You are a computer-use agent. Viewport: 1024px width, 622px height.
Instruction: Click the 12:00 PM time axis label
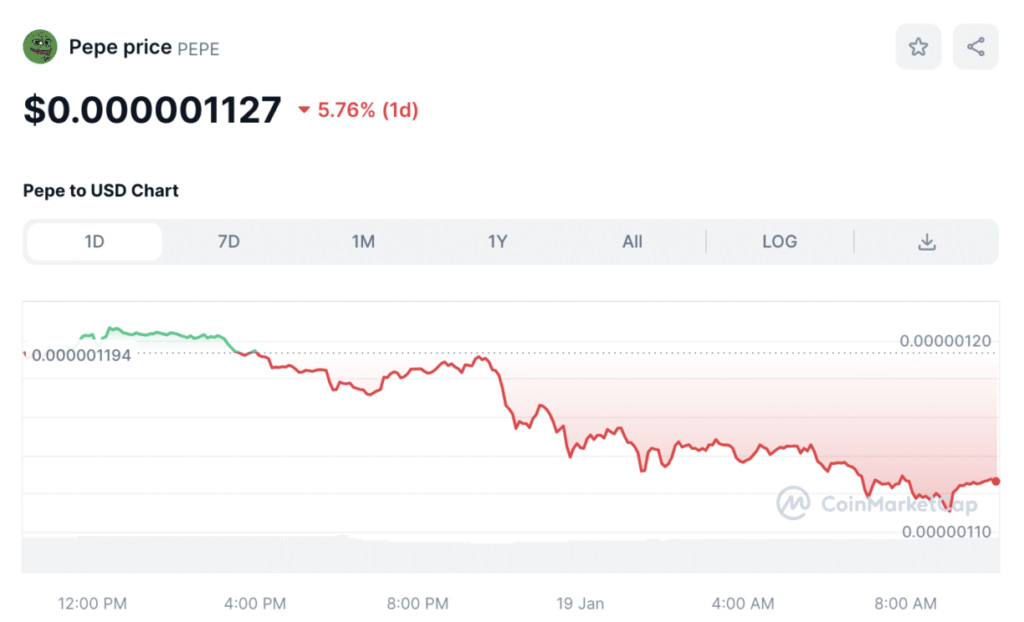[92, 604]
